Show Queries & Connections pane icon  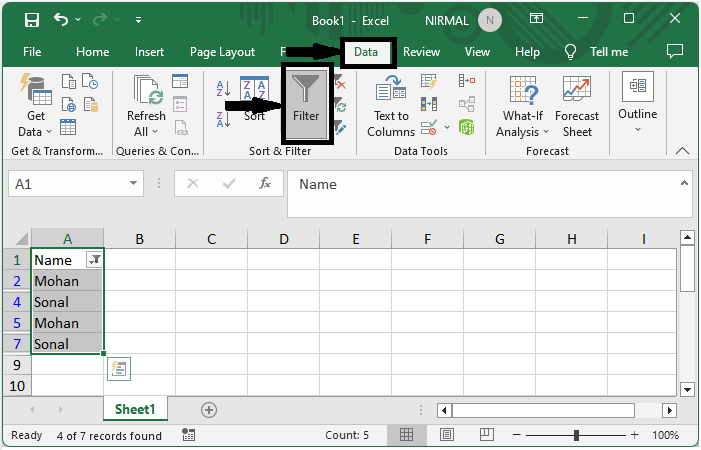tap(180, 81)
